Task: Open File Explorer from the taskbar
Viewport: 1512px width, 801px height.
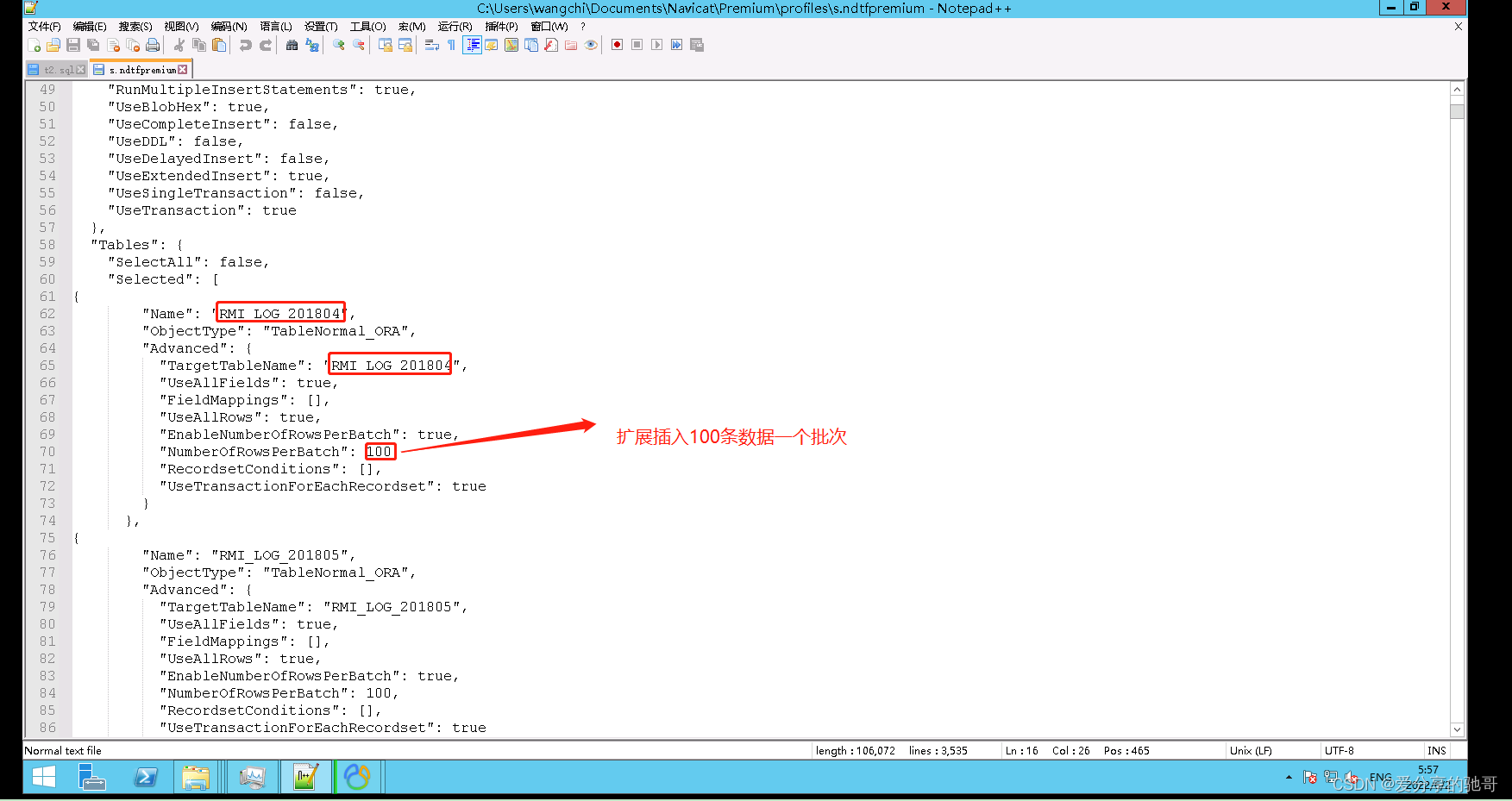Action: pyautogui.click(x=196, y=778)
